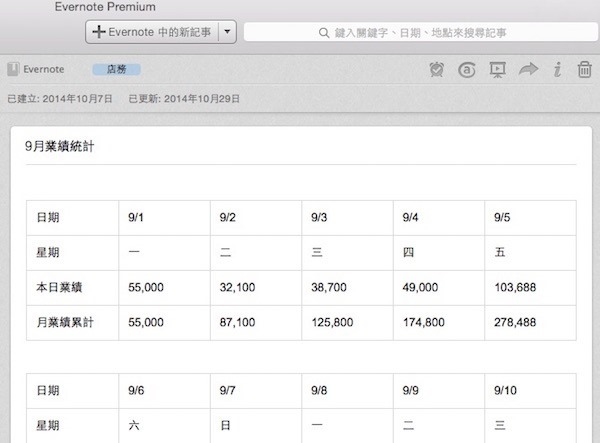Delete the note with the trash icon
This screenshot has width=600, height=443.
(x=584, y=70)
